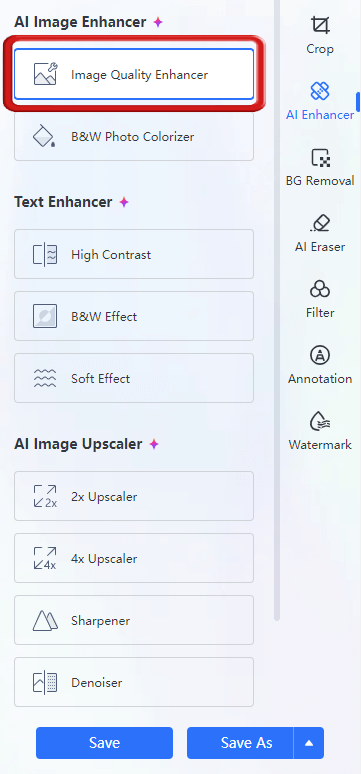Image resolution: width=361 pixels, height=774 pixels.
Task: Open the BG Removal tool
Action: [x=320, y=167]
